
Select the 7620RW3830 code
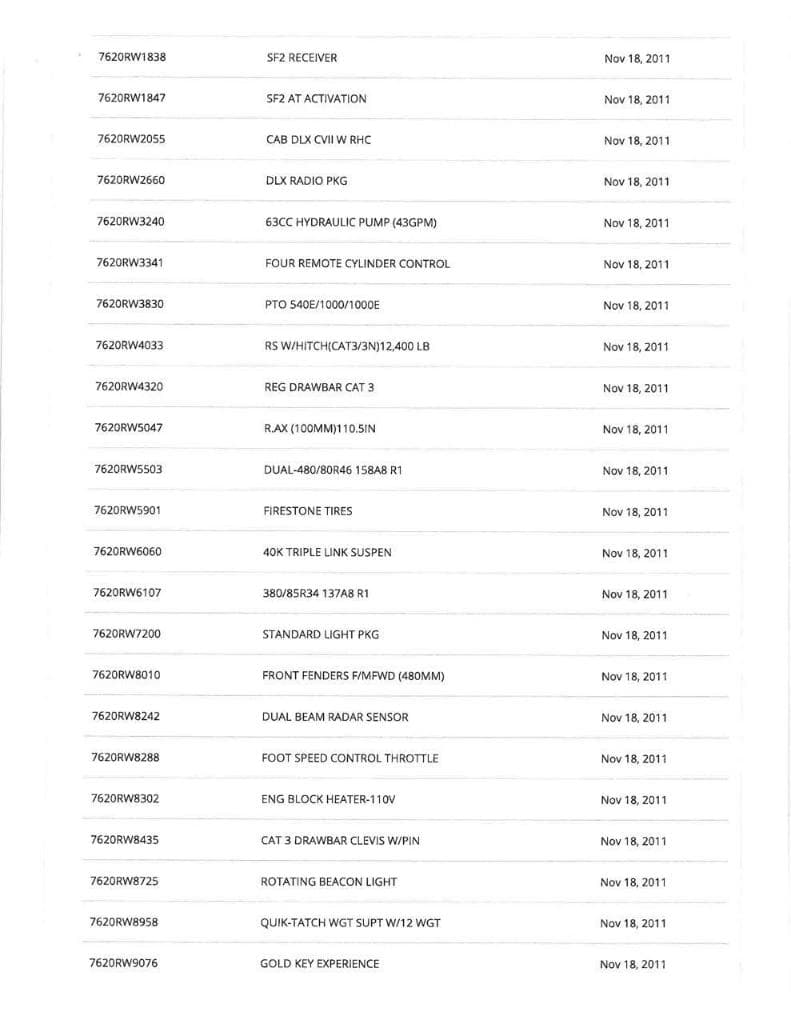click(x=130, y=304)
